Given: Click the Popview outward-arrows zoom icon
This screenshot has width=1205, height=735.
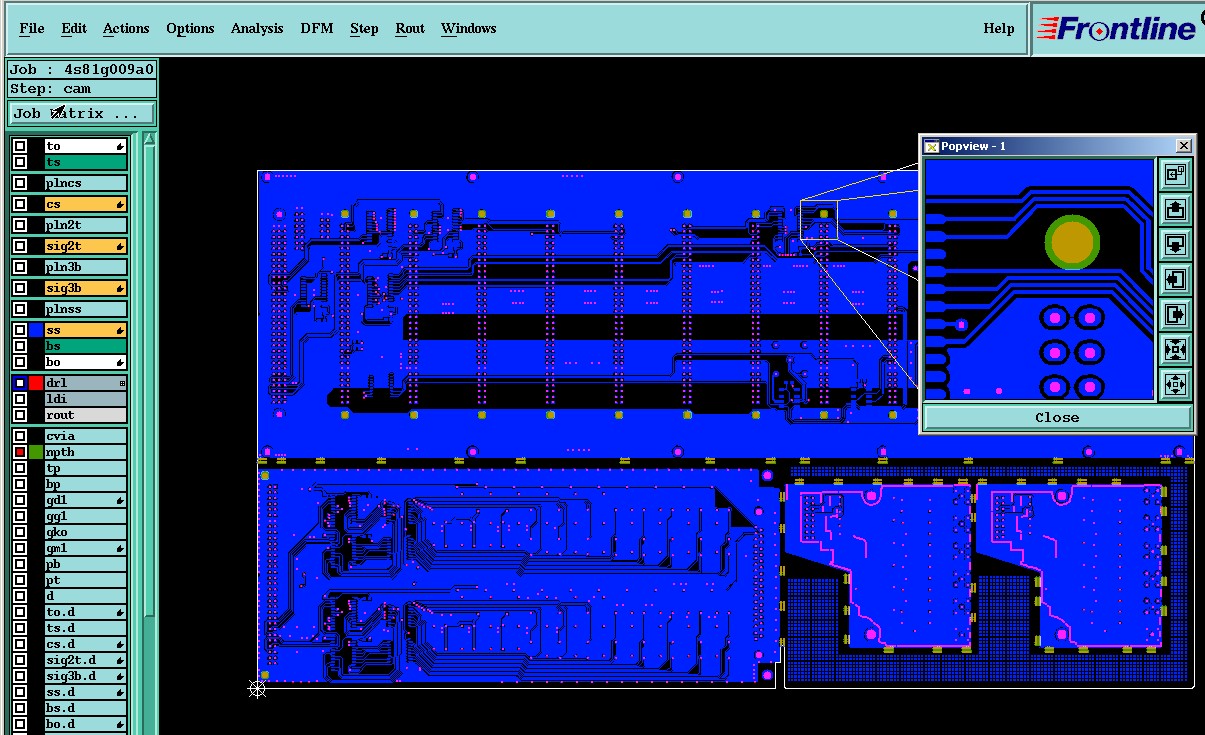Looking at the screenshot, I should (1175, 384).
